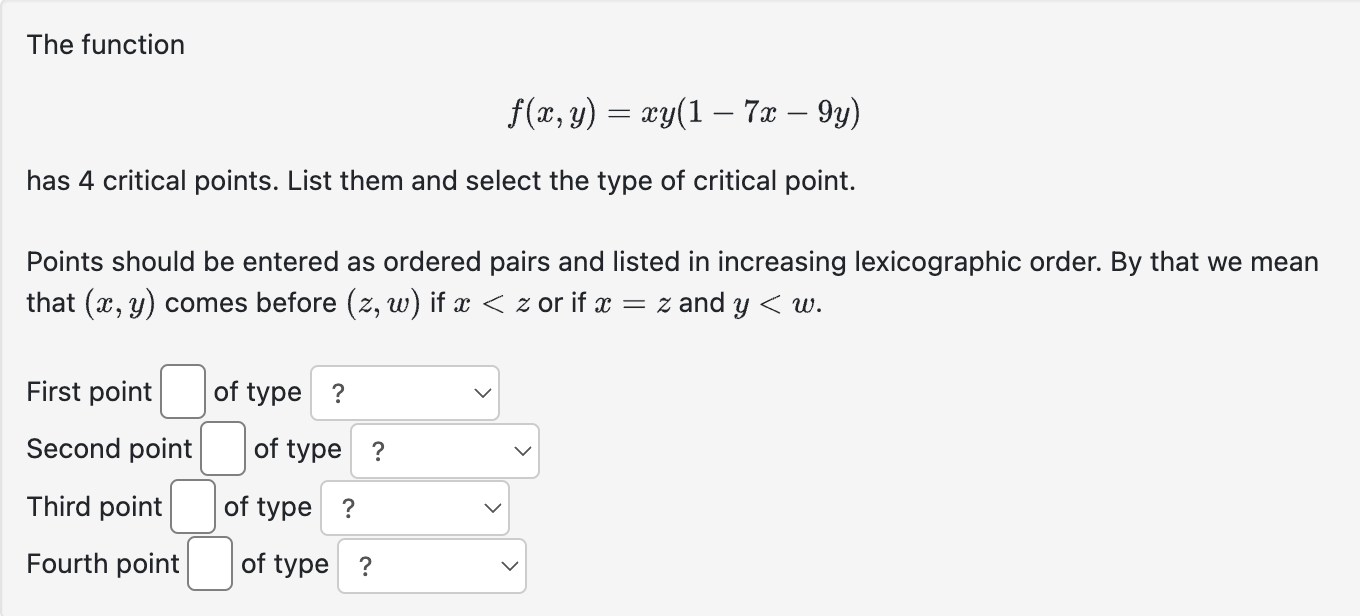Click the 'The function' heading text
The height and width of the screenshot is (616, 1360).
[x=105, y=44]
